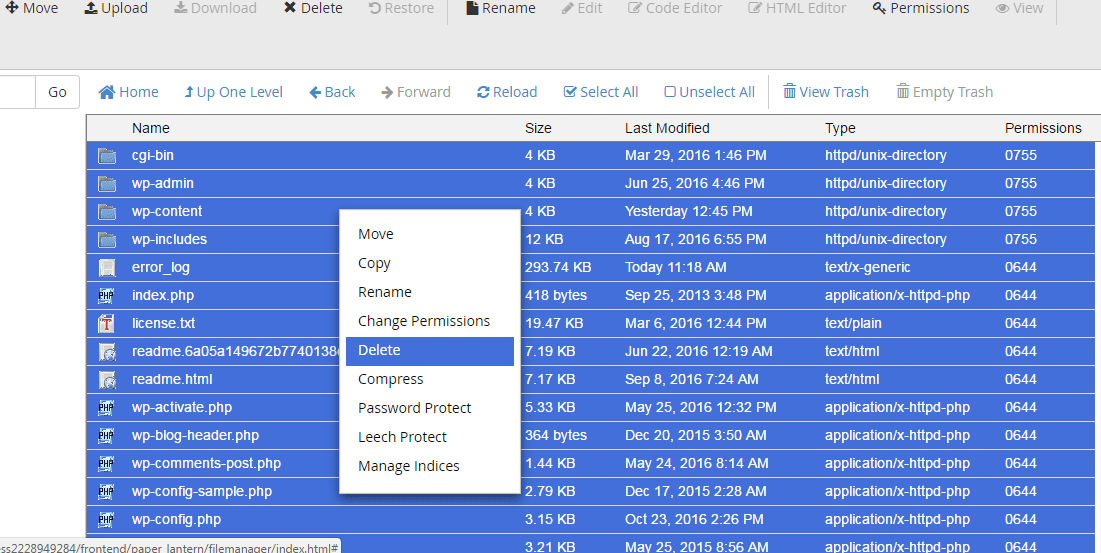Click Password Protect menu entry
This screenshot has width=1101, height=553.
(x=414, y=408)
